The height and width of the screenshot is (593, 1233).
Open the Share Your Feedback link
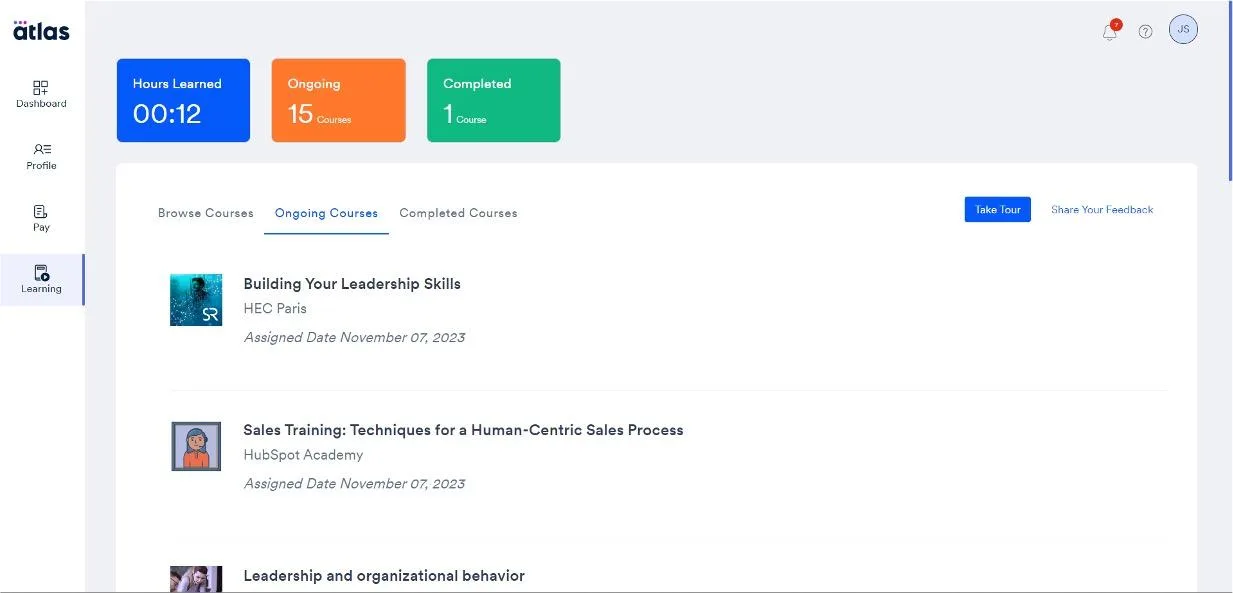point(1102,210)
